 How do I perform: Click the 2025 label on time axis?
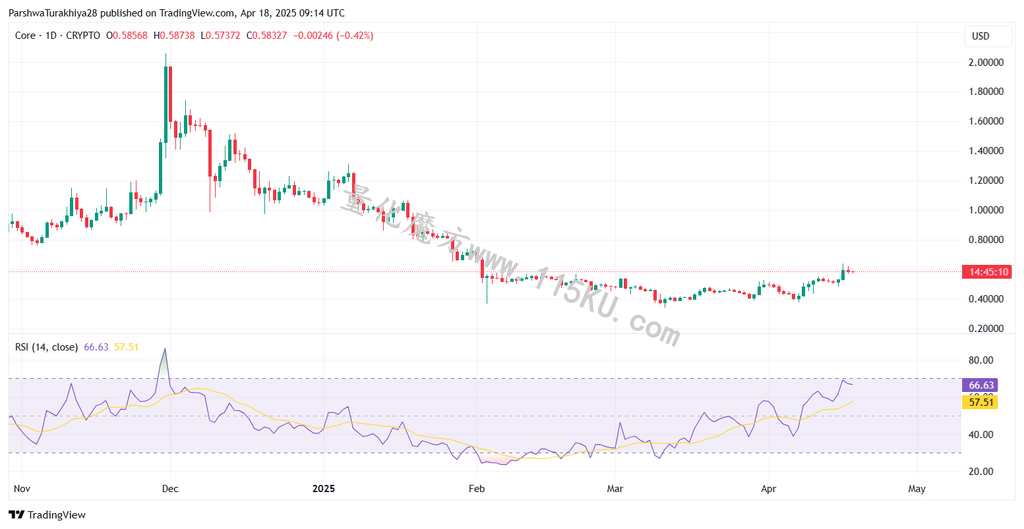pyautogui.click(x=323, y=489)
